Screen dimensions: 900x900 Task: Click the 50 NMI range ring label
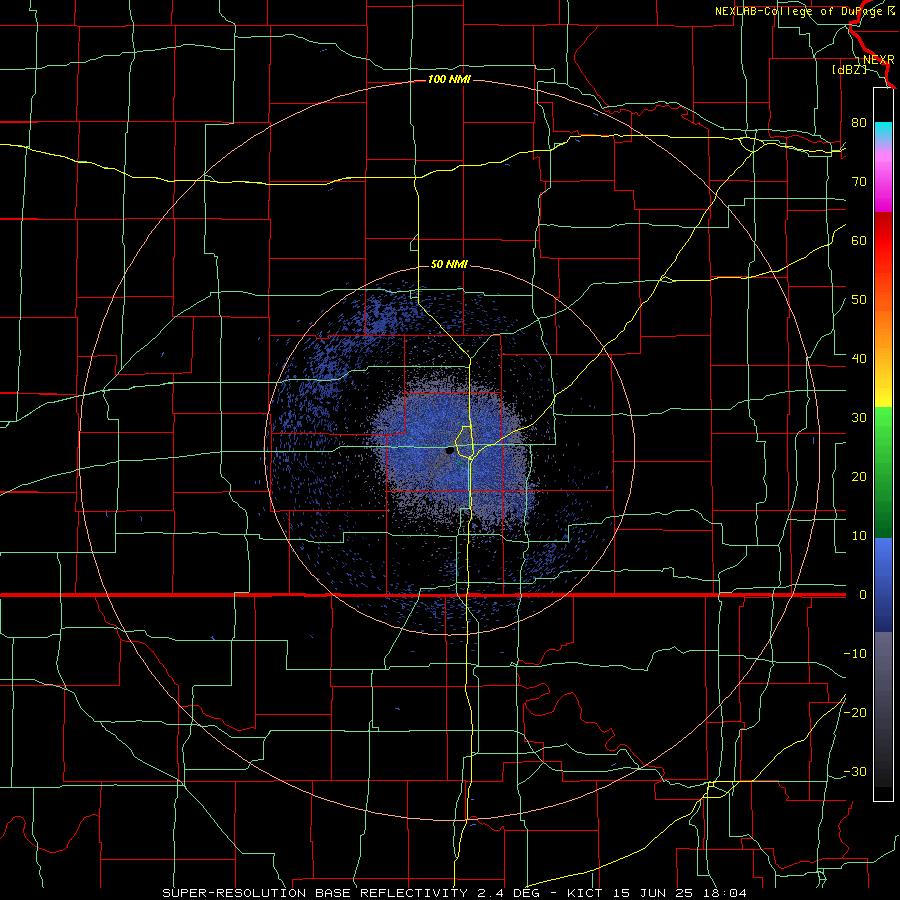[x=449, y=264]
